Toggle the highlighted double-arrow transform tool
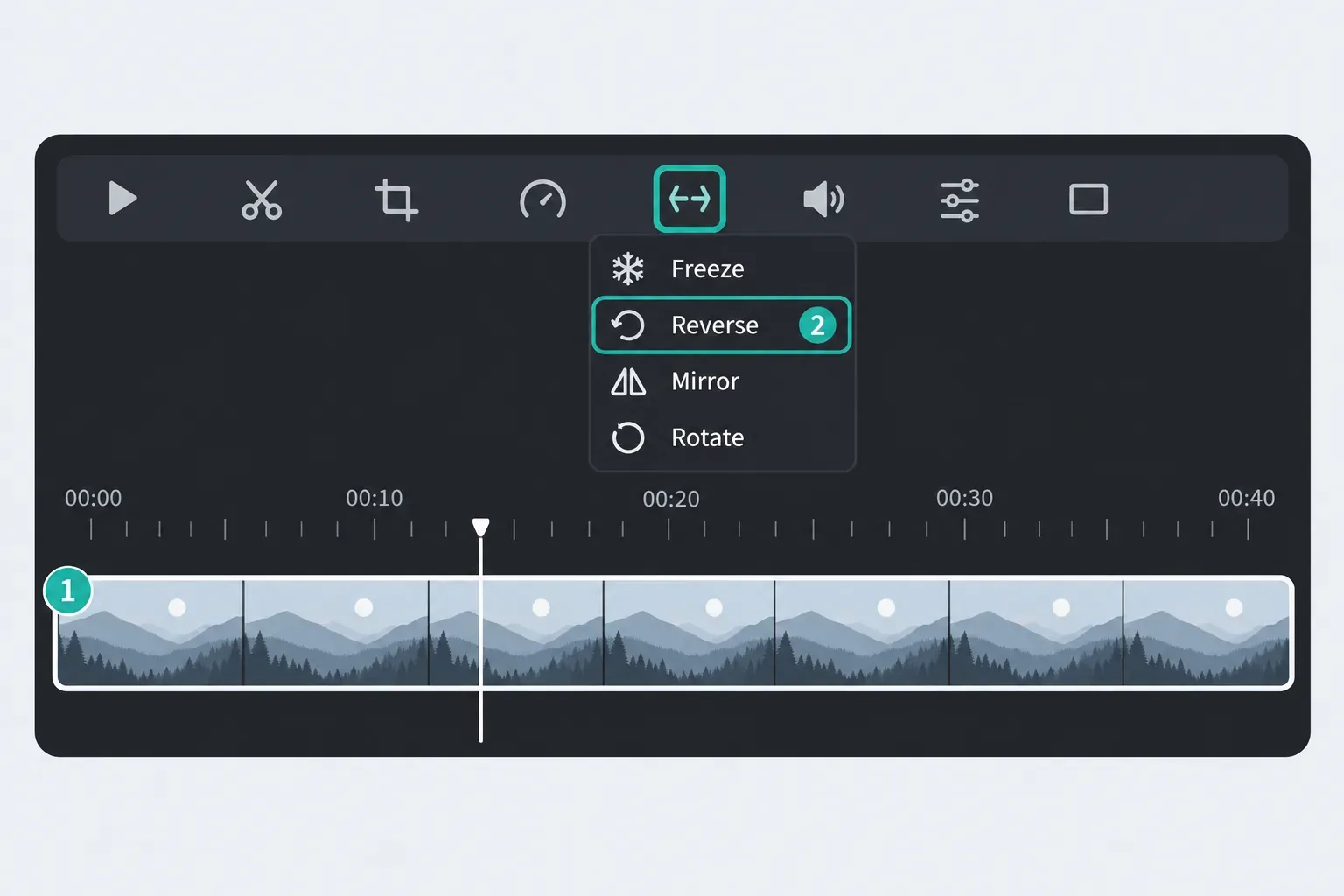The height and width of the screenshot is (896, 1344). (689, 199)
